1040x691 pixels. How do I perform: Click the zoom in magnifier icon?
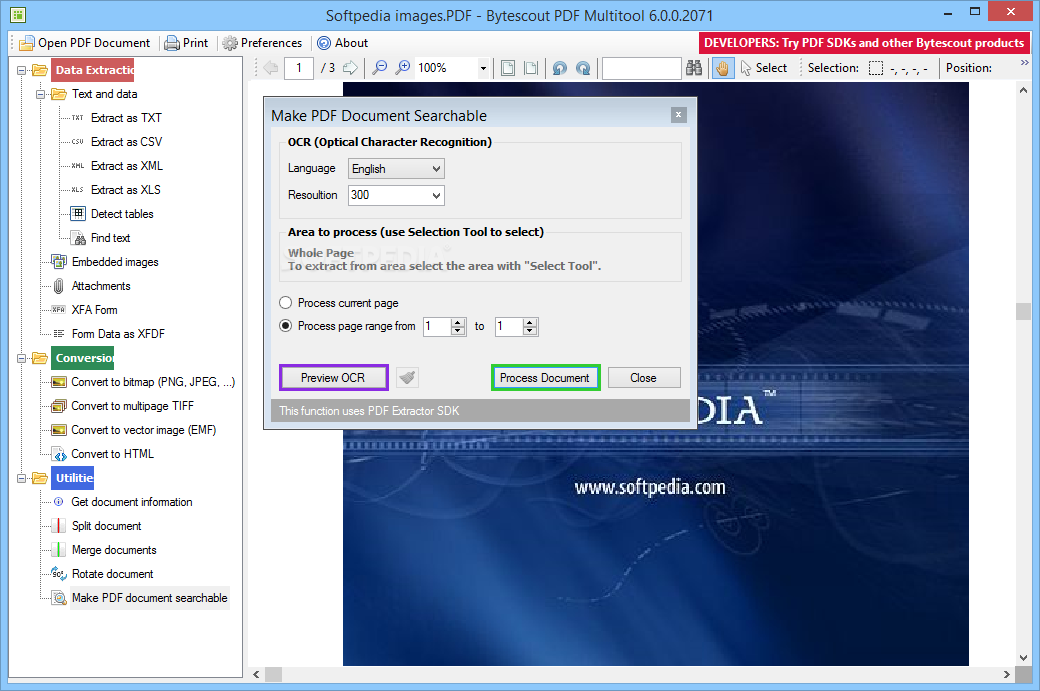click(403, 68)
